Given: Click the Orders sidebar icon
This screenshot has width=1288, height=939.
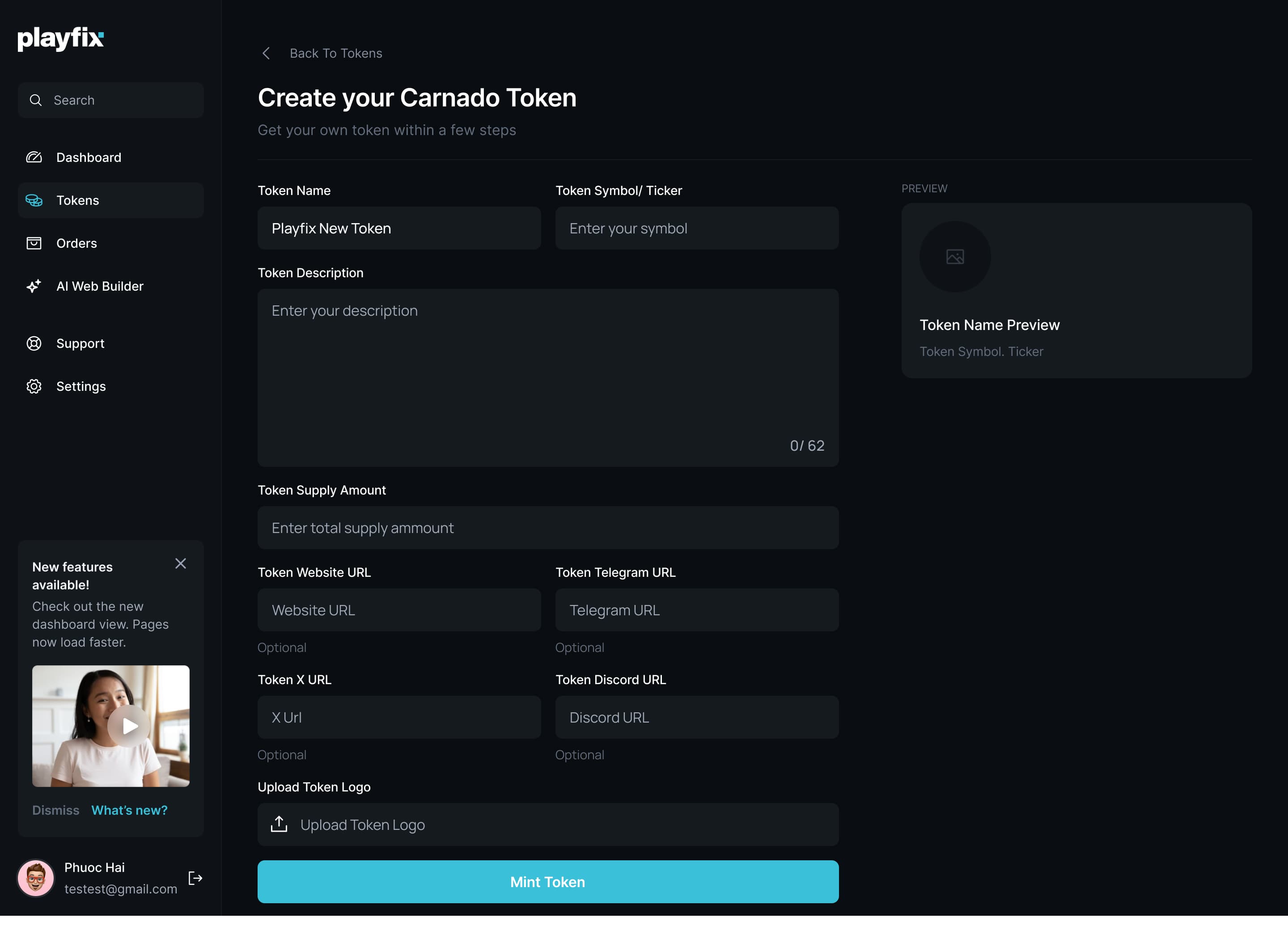Looking at the screenshot, I should [34, 243].
